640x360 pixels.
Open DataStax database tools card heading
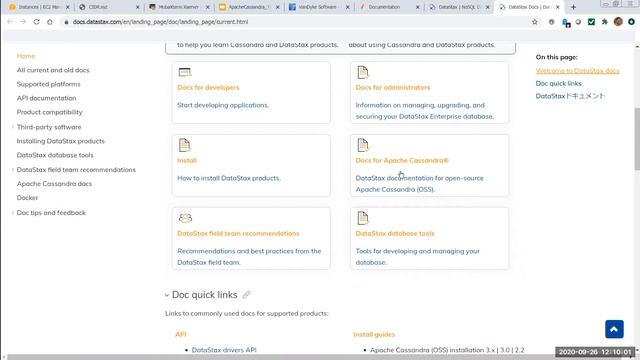[395, 233]
